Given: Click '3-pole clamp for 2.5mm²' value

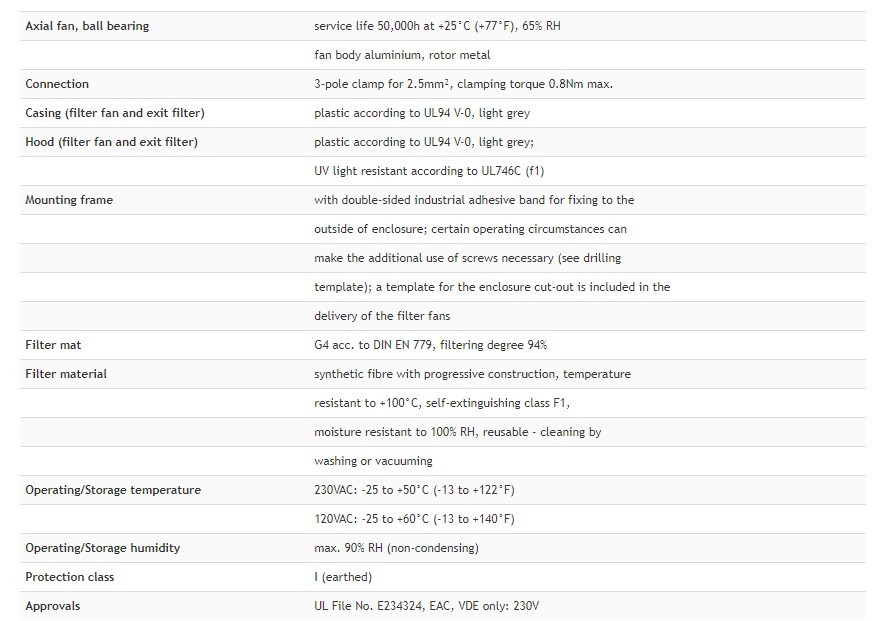Looking at the screenshot, I should coord(383,84).
